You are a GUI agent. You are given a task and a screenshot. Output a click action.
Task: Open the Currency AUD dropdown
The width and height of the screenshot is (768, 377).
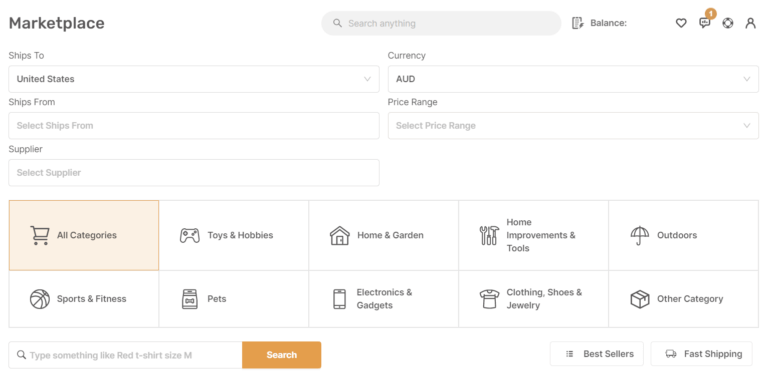573,79
